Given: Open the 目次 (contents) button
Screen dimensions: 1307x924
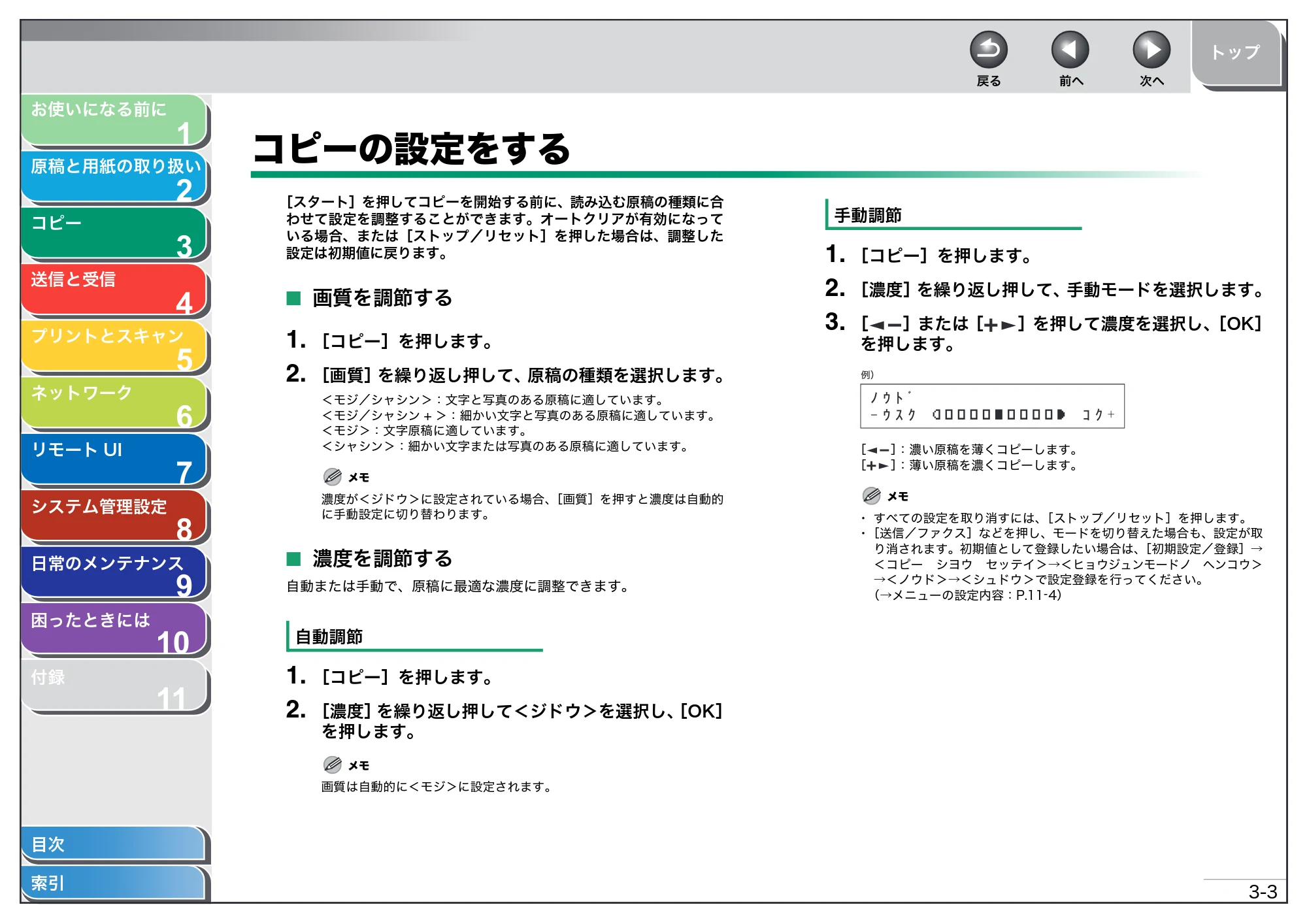Looking at the screenshot, I should (x=114, y=844).
